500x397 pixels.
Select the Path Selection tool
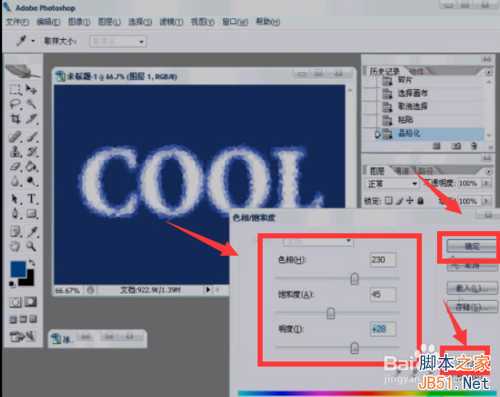click(x=15, y=199)
